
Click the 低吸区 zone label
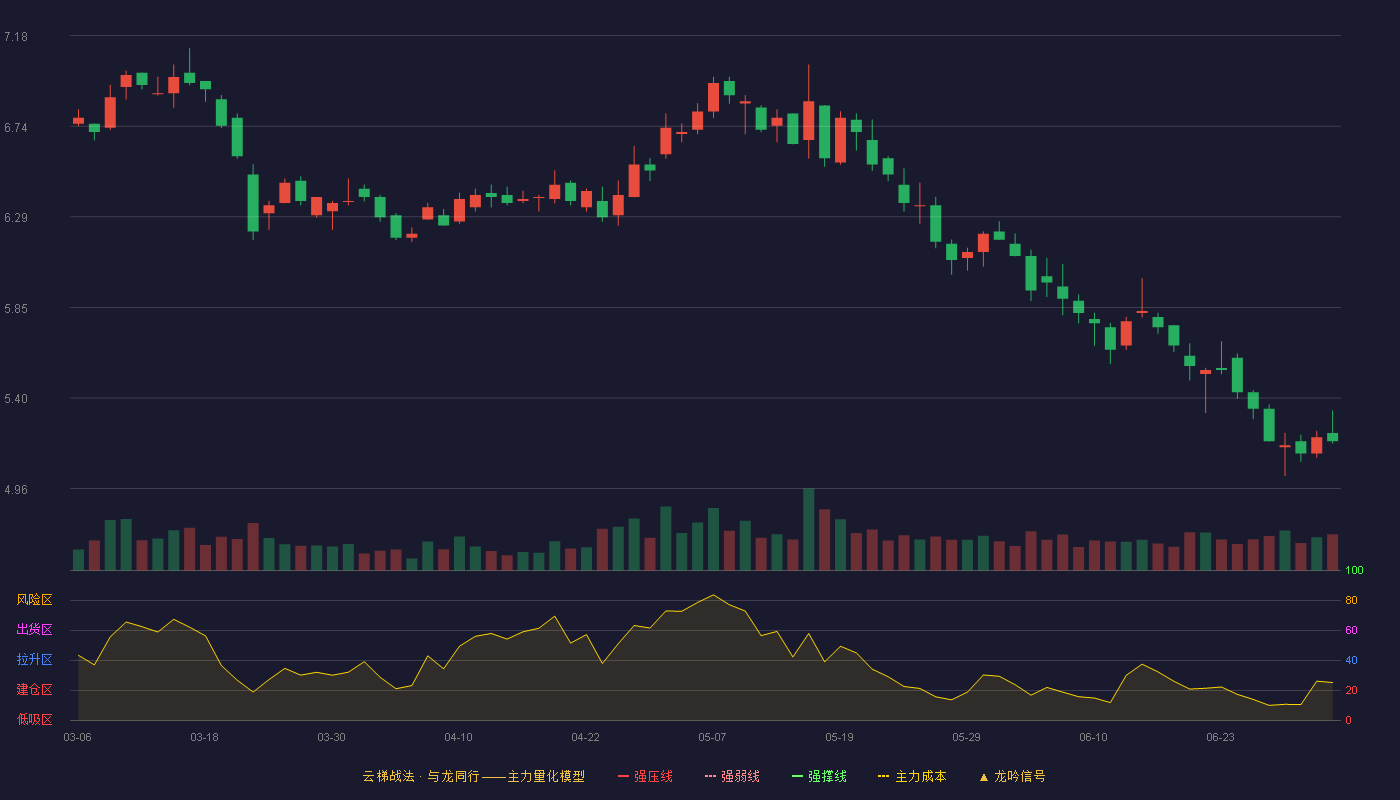(x=34, y=719)
